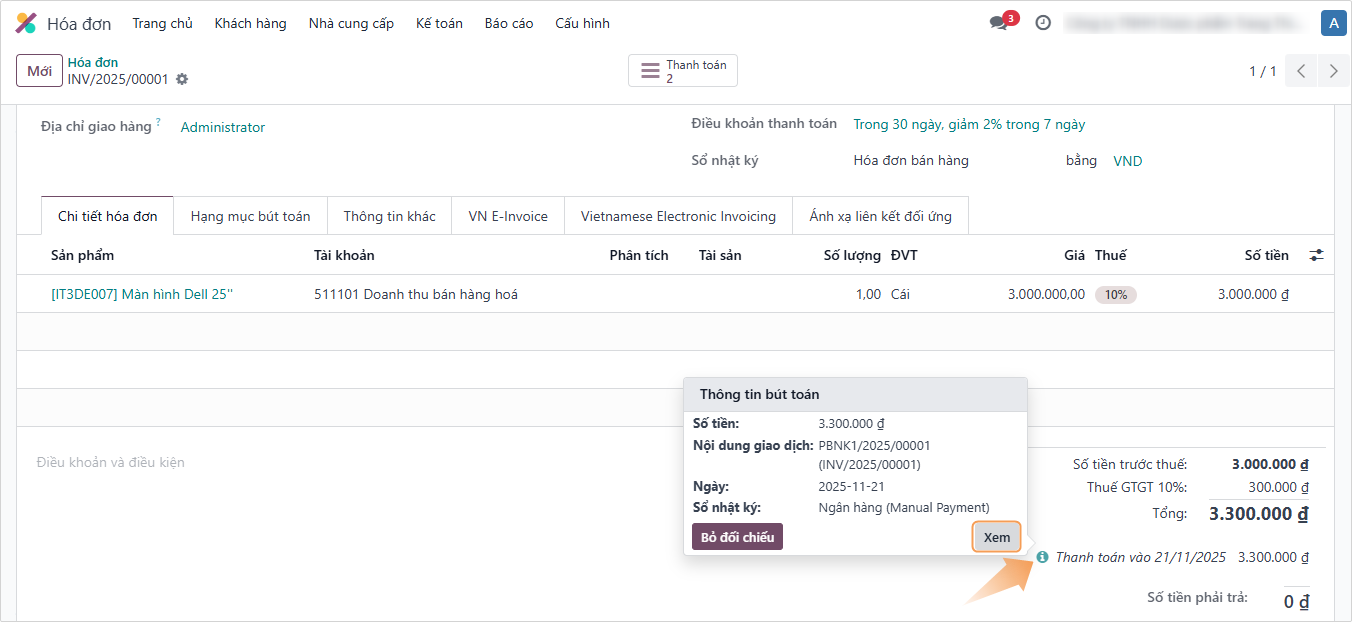This screenshot has height=622, width=1352.
Task: Open the activities clock icon
Action: (x=1043, y=23)
